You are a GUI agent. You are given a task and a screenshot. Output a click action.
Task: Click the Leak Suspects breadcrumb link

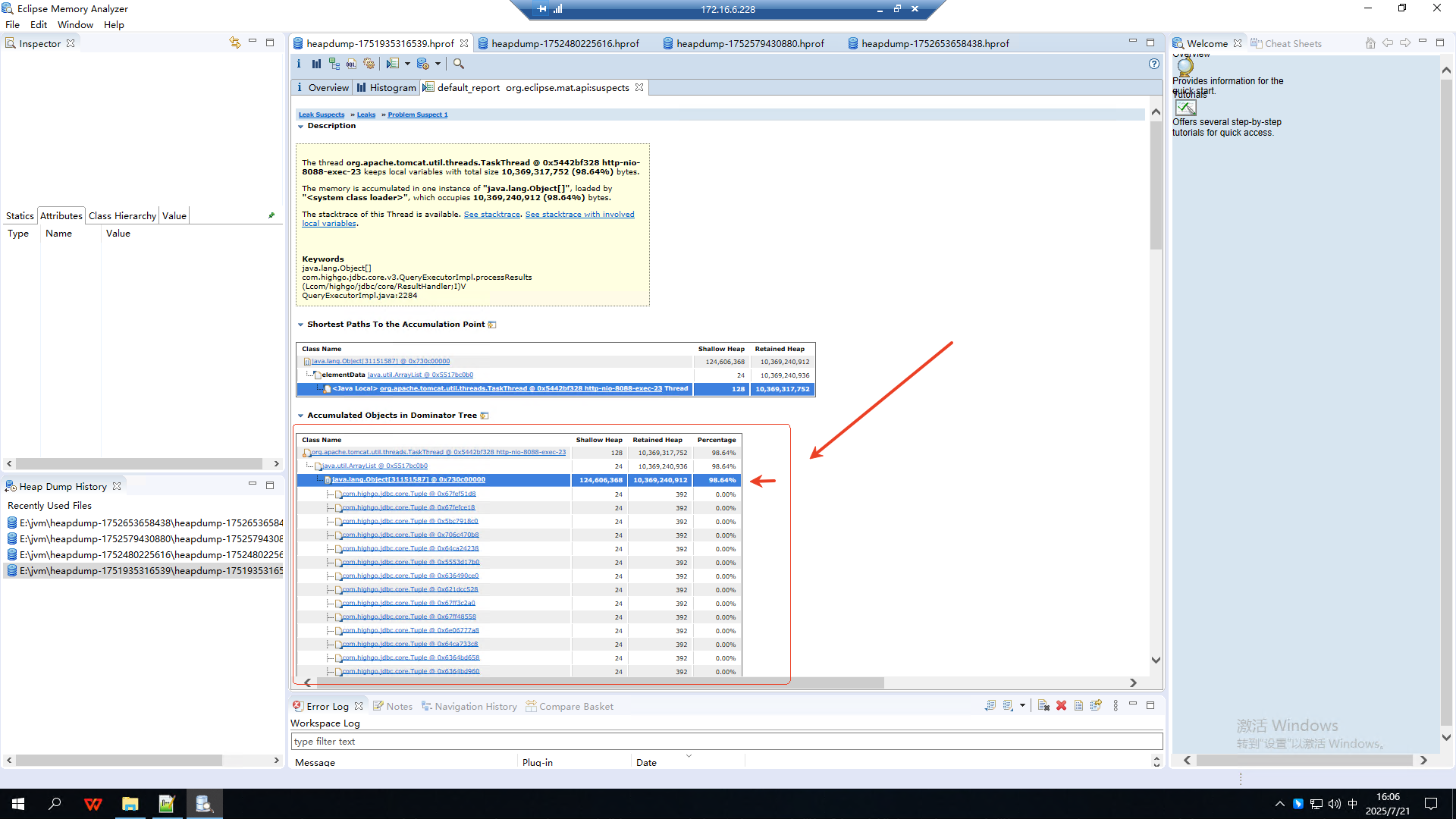click(322, 115)
